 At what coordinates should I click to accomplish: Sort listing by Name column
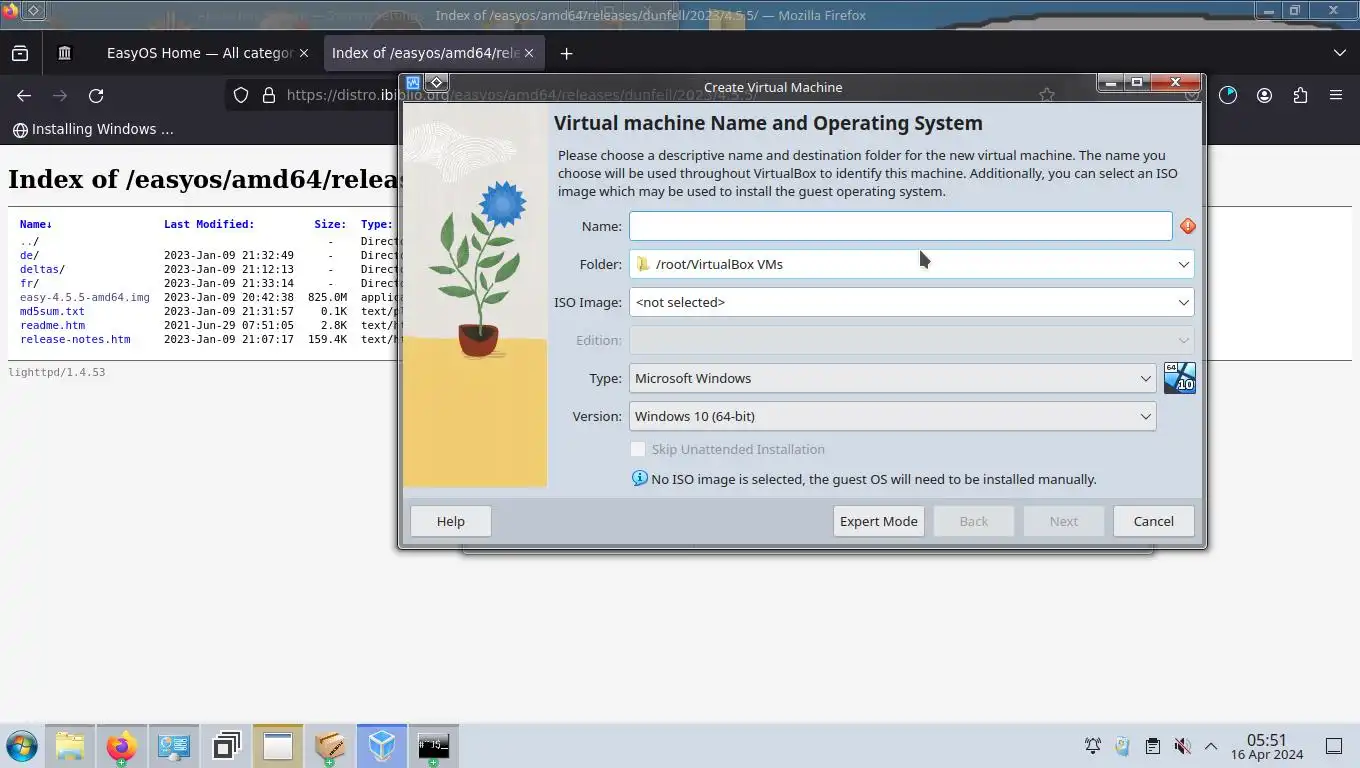tap(36, 224)
